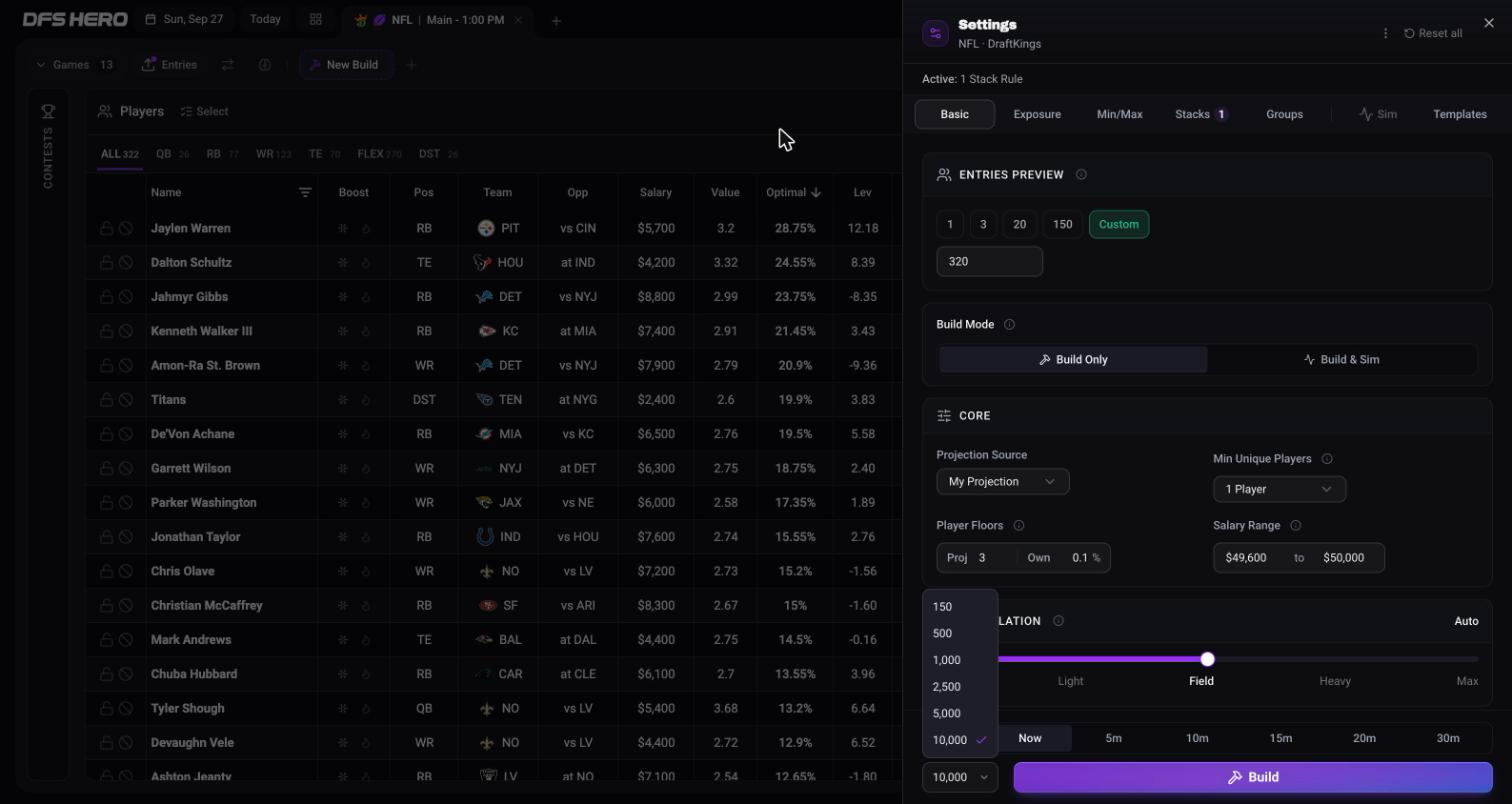1512x804 pixels.
Task: Open the Settings three-dot options menu
Action: [x=1385, y=33]
